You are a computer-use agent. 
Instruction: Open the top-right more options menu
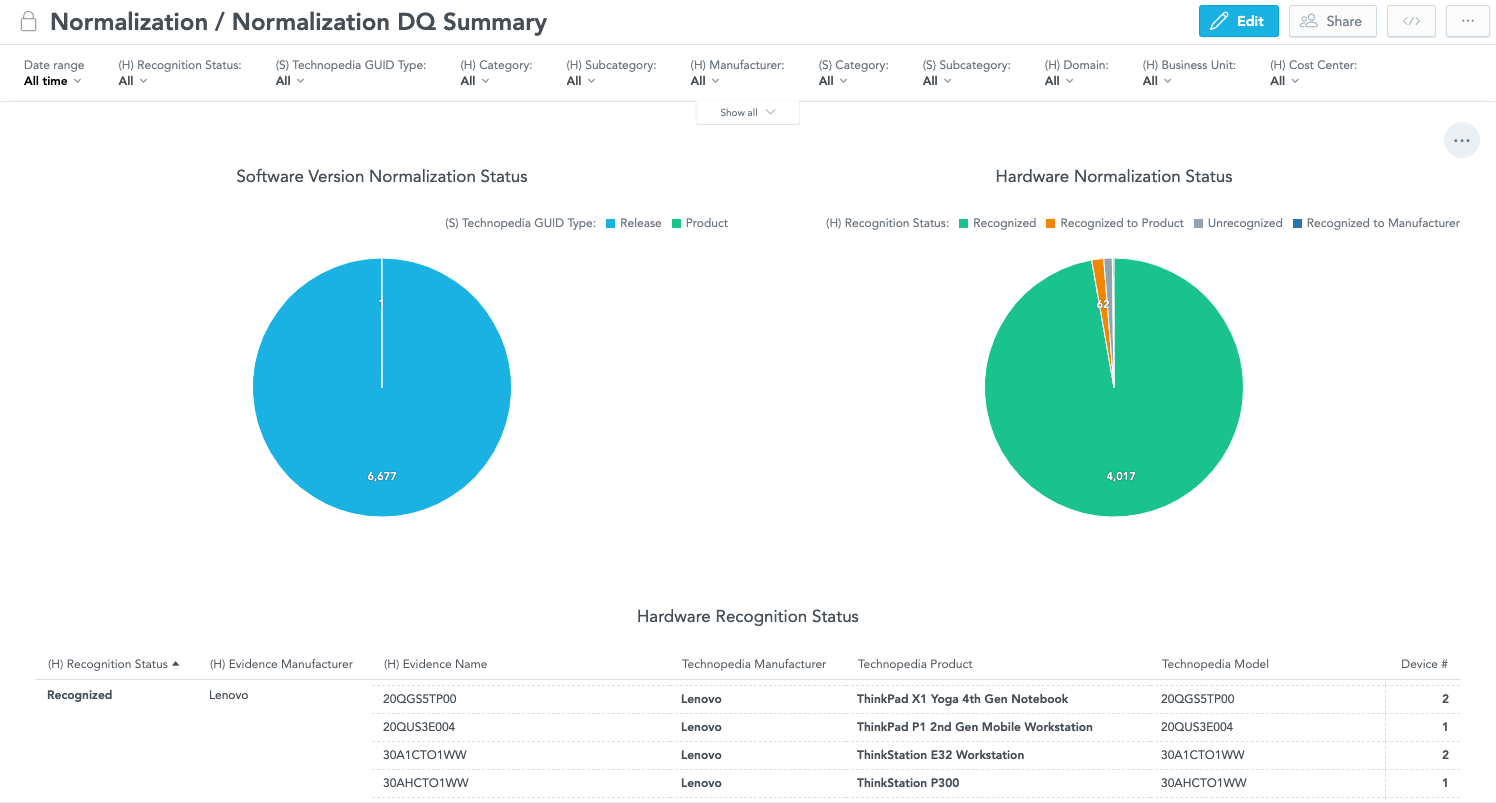tap(1467, 21)
